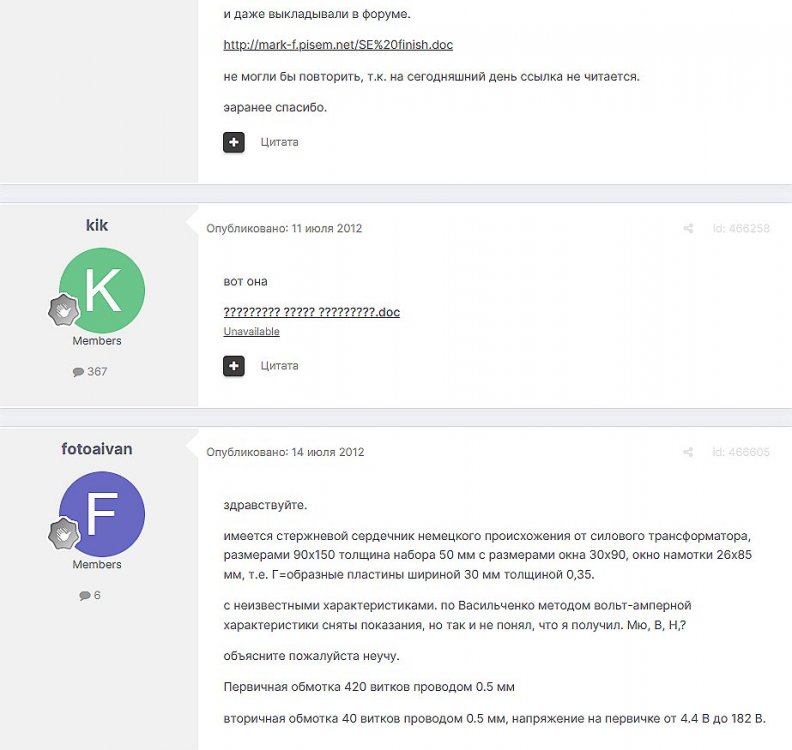Click share icon on the 14 июля 2012 post
This screenshot has width=792, height=750.
[688, 453]
